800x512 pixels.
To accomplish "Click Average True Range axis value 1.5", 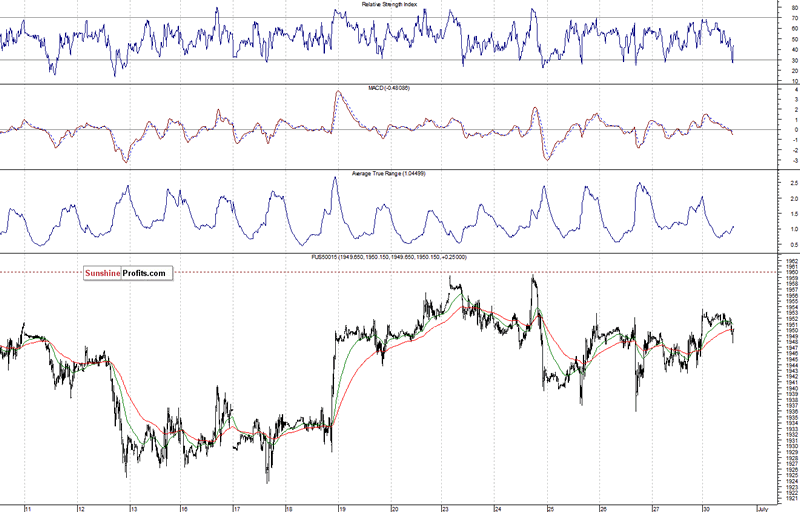I will (x=794, y=214).
